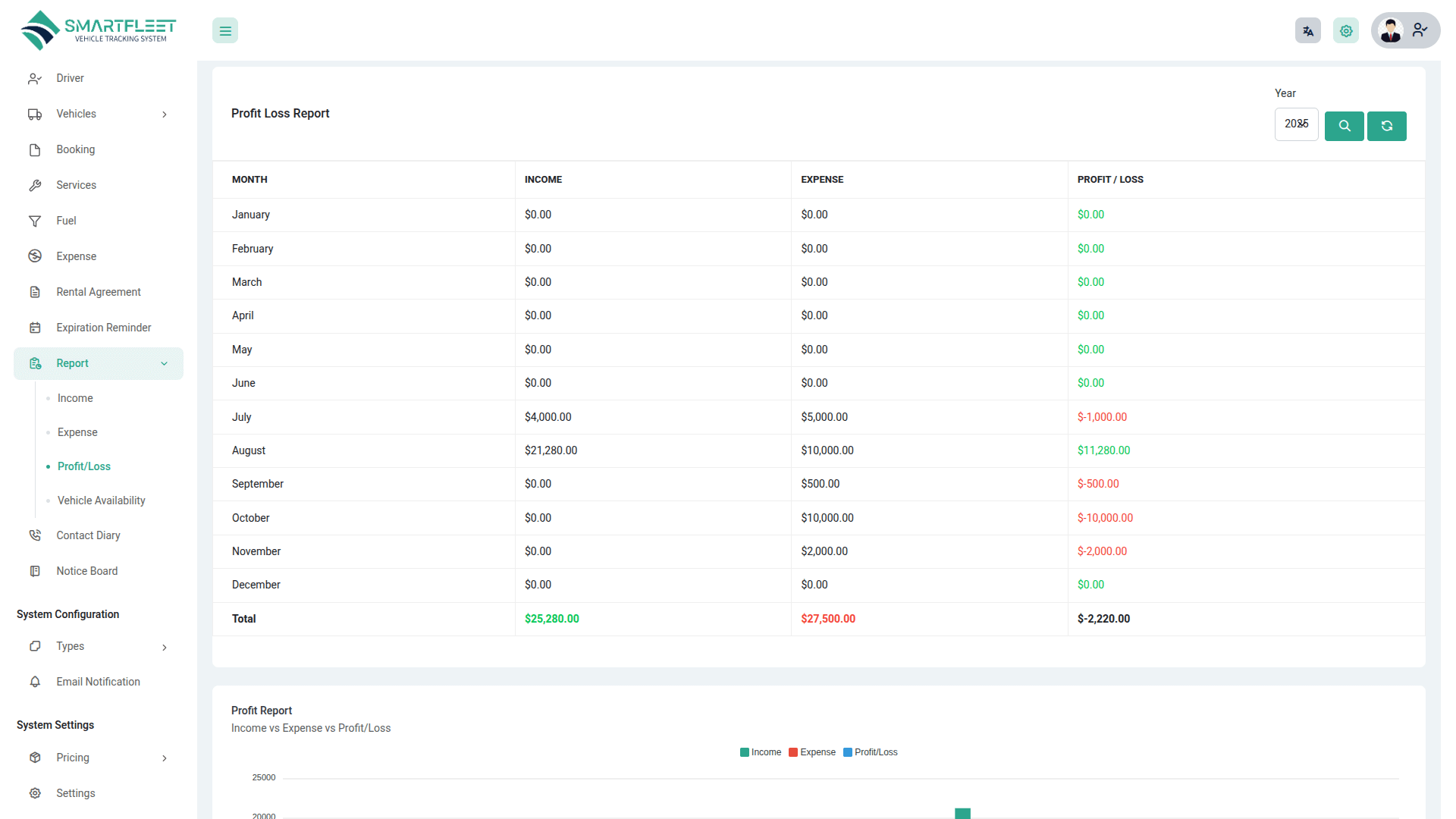Open the user profile avatar

(1392, 31)
